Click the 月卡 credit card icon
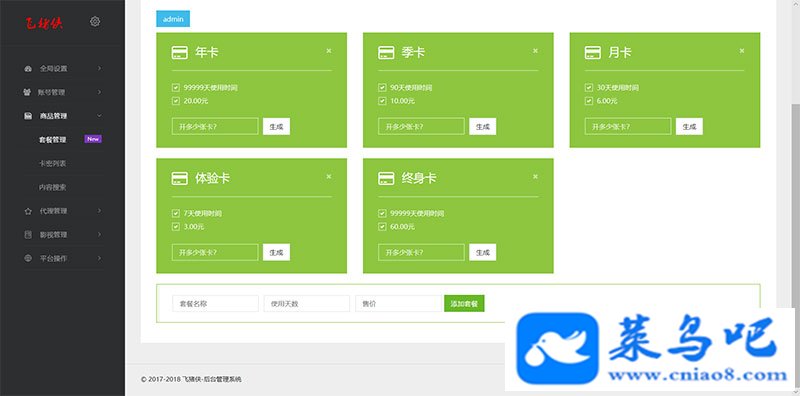Viewport: 800px width, 396px height. (x=593, y=53)
